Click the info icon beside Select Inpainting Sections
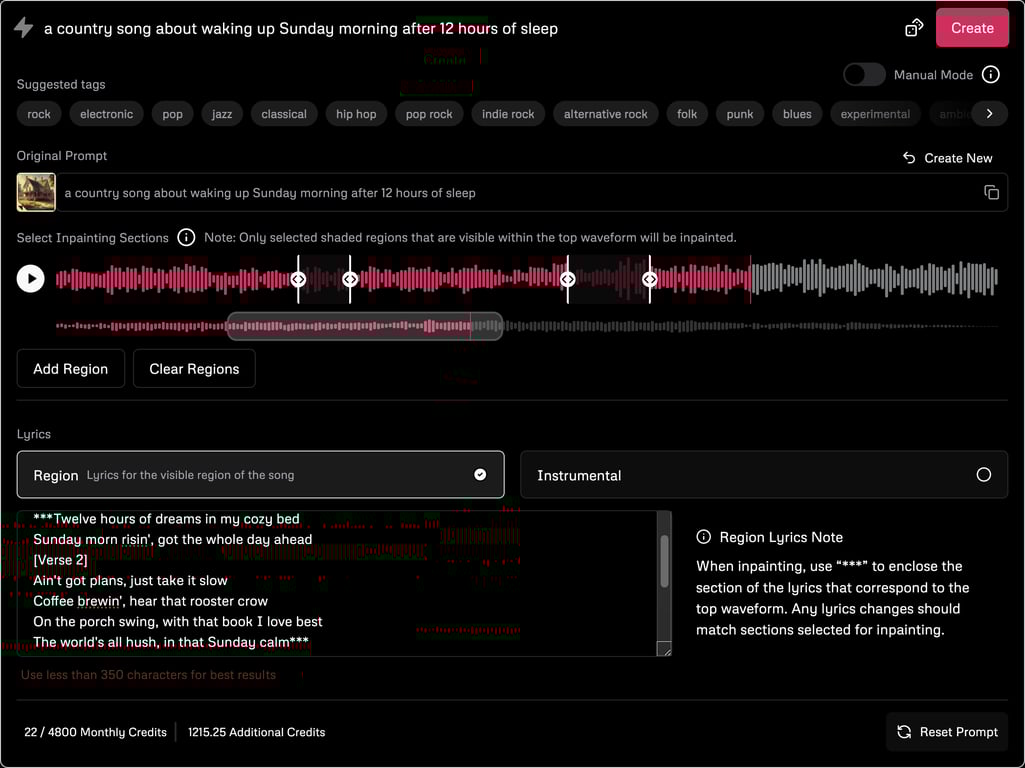The height and width of the screenshot is (768, 1025). click(x=186, y=238)
